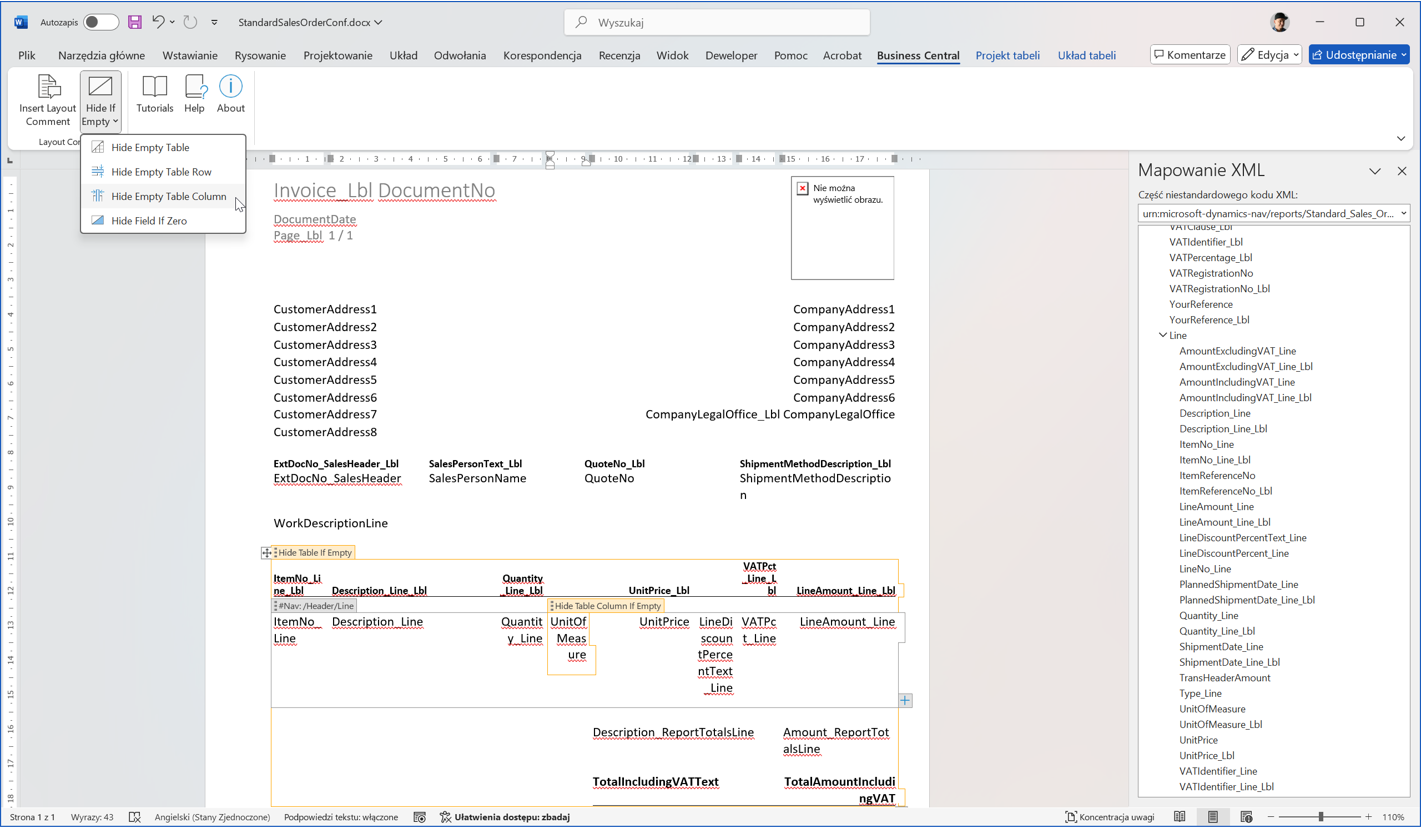This screenshot has height=827, width=1421.
Task: Open Quick Access Toolbar customize arrow
Action: [214, 22]
